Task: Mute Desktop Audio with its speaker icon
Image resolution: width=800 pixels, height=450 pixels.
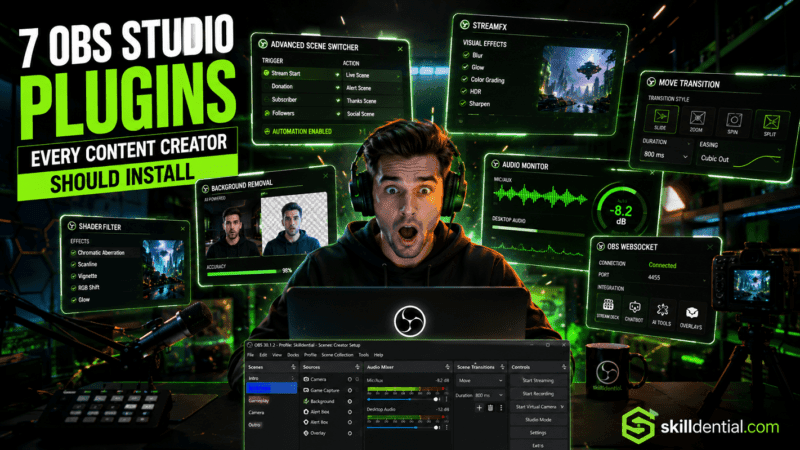Action: click(x=436, y=428)
